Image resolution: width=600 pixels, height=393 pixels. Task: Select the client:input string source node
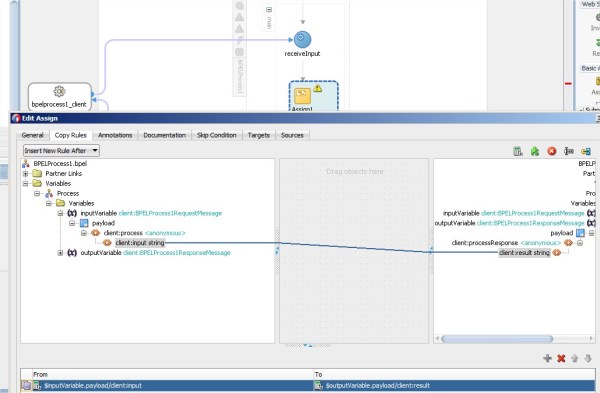tap(140, 243)
